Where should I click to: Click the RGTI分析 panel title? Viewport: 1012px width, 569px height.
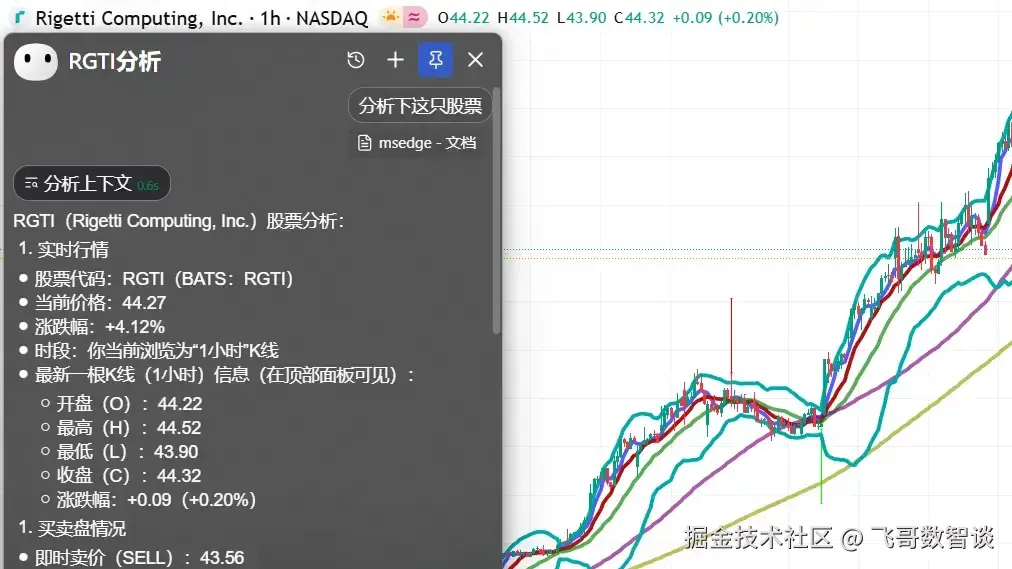[x=114, y=62]
